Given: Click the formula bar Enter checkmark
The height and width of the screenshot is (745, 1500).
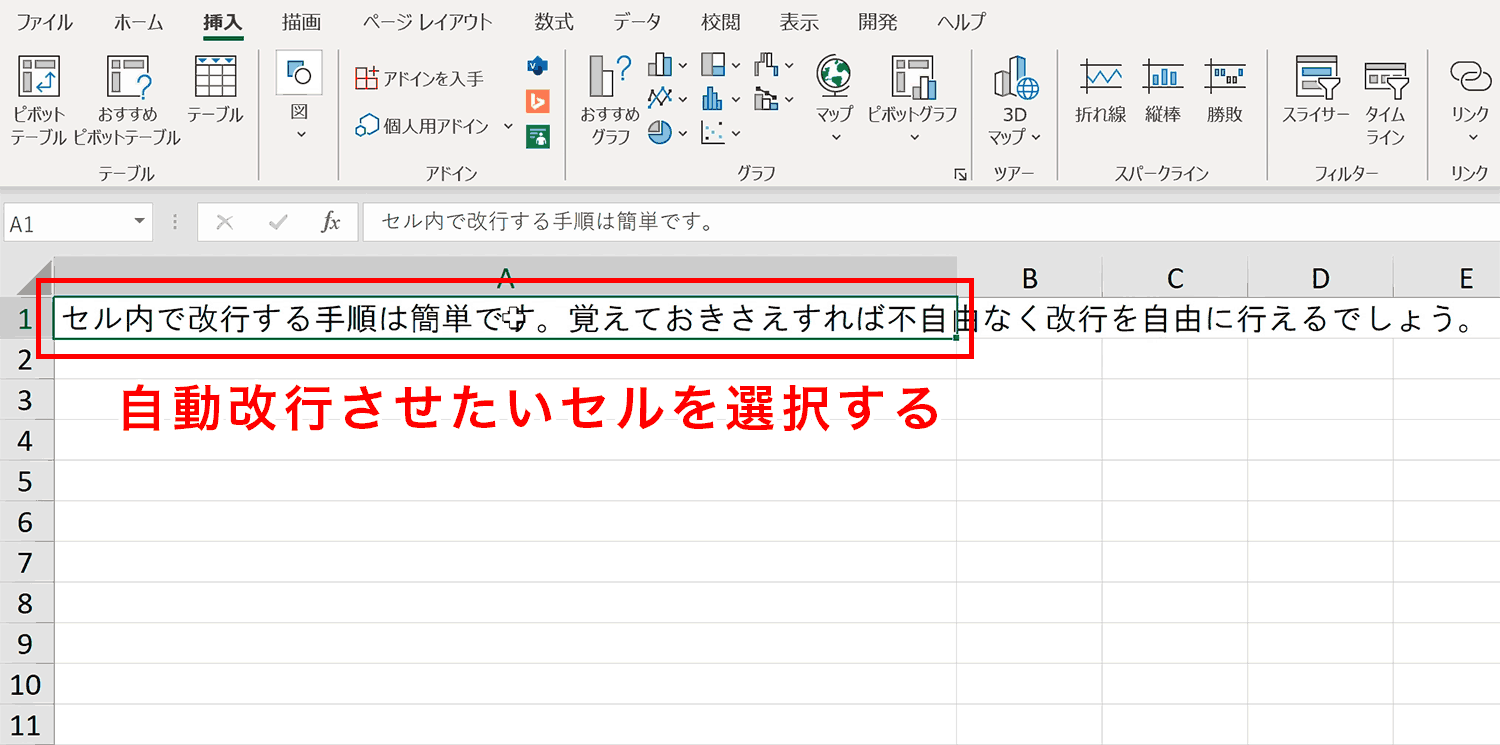Looking at the screenshot, I should point(278,223).
